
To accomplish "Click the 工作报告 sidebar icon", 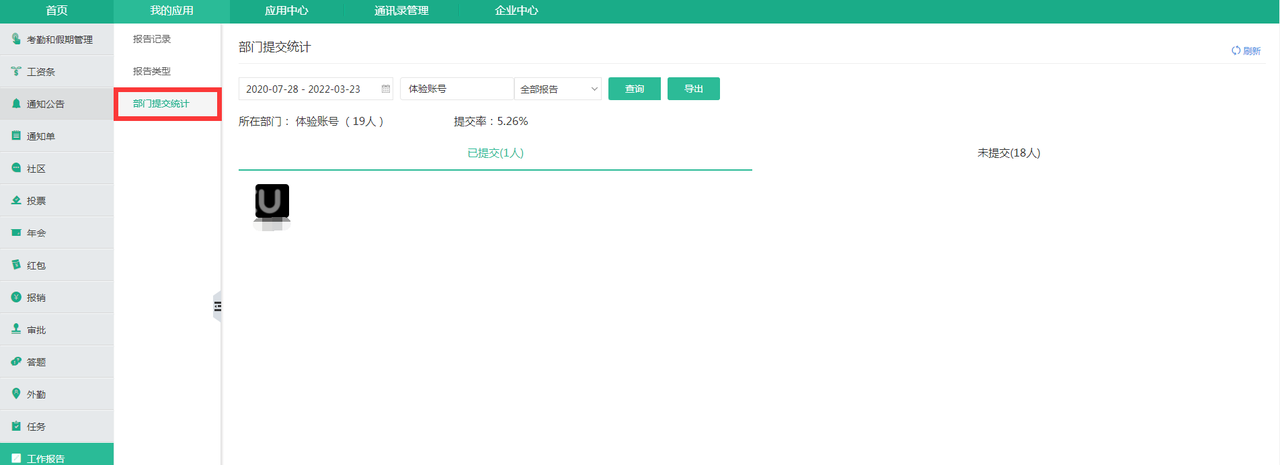I will [16, 458].
